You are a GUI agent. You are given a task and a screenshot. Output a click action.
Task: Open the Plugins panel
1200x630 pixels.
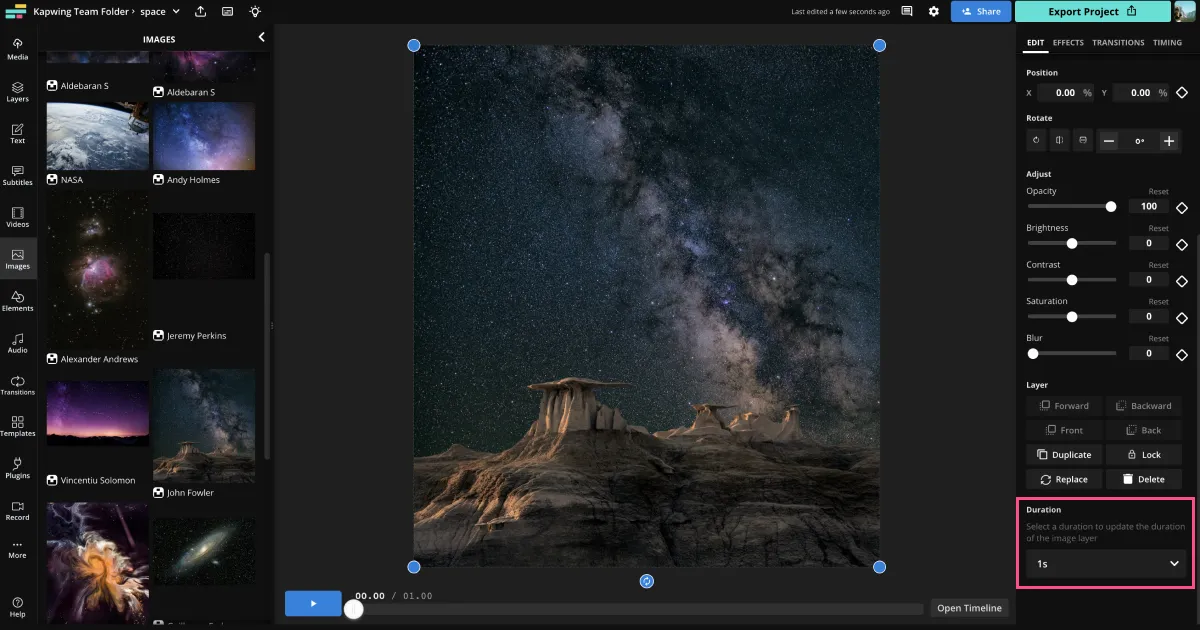[18, 467]
